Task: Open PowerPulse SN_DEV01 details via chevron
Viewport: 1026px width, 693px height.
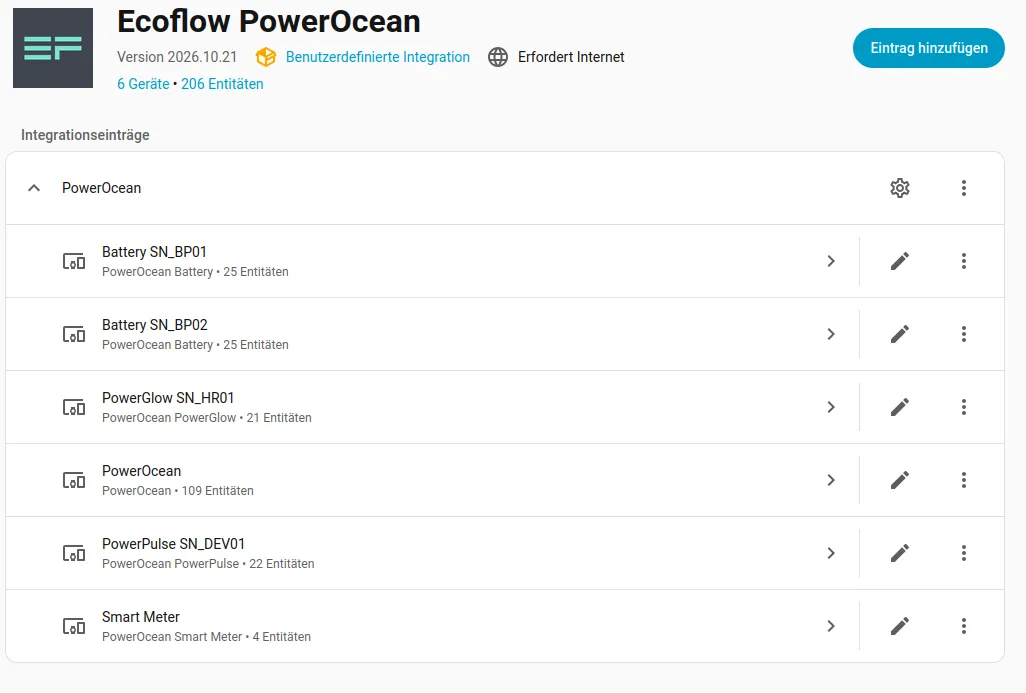Action: pyautogui.click(x=831, y=553)
